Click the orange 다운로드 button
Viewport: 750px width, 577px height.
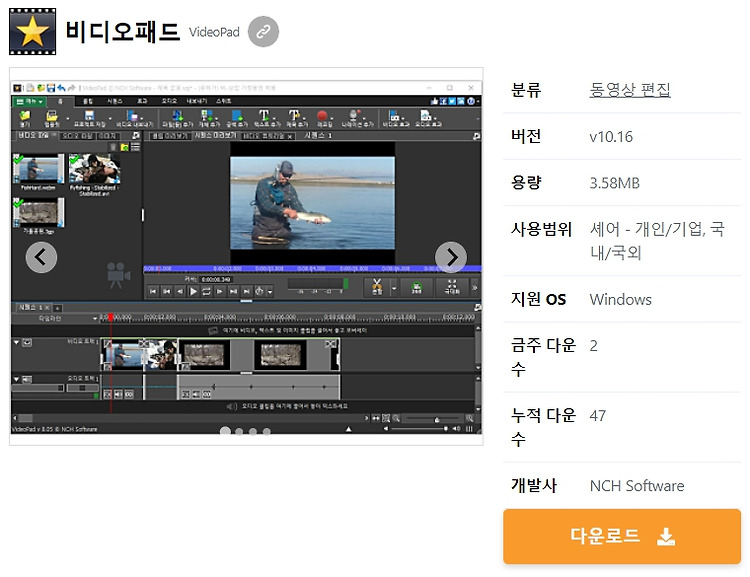coord(621,536)
